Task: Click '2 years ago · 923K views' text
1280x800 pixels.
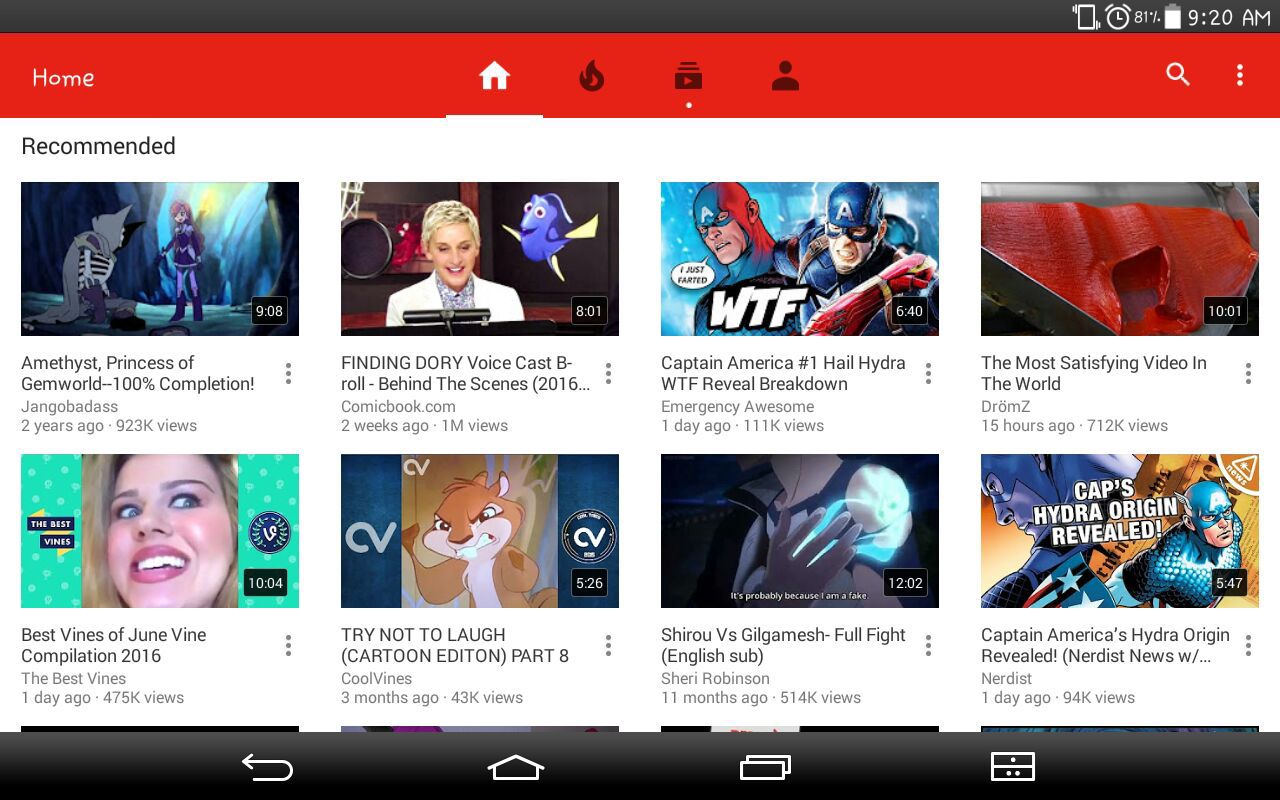Action: click(109, 426)
